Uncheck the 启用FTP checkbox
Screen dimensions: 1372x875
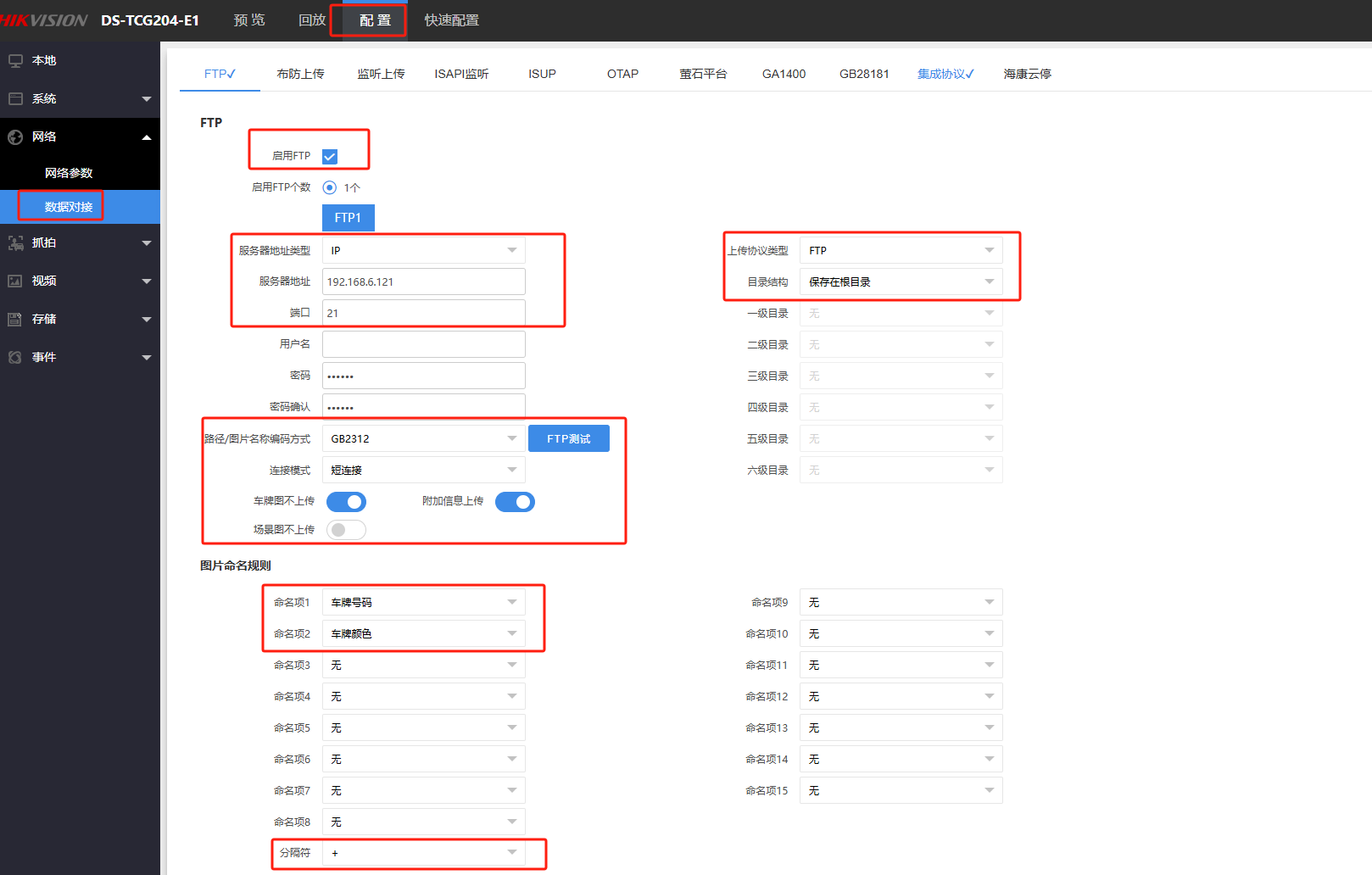pyautogui.click(x=330, y=157)
